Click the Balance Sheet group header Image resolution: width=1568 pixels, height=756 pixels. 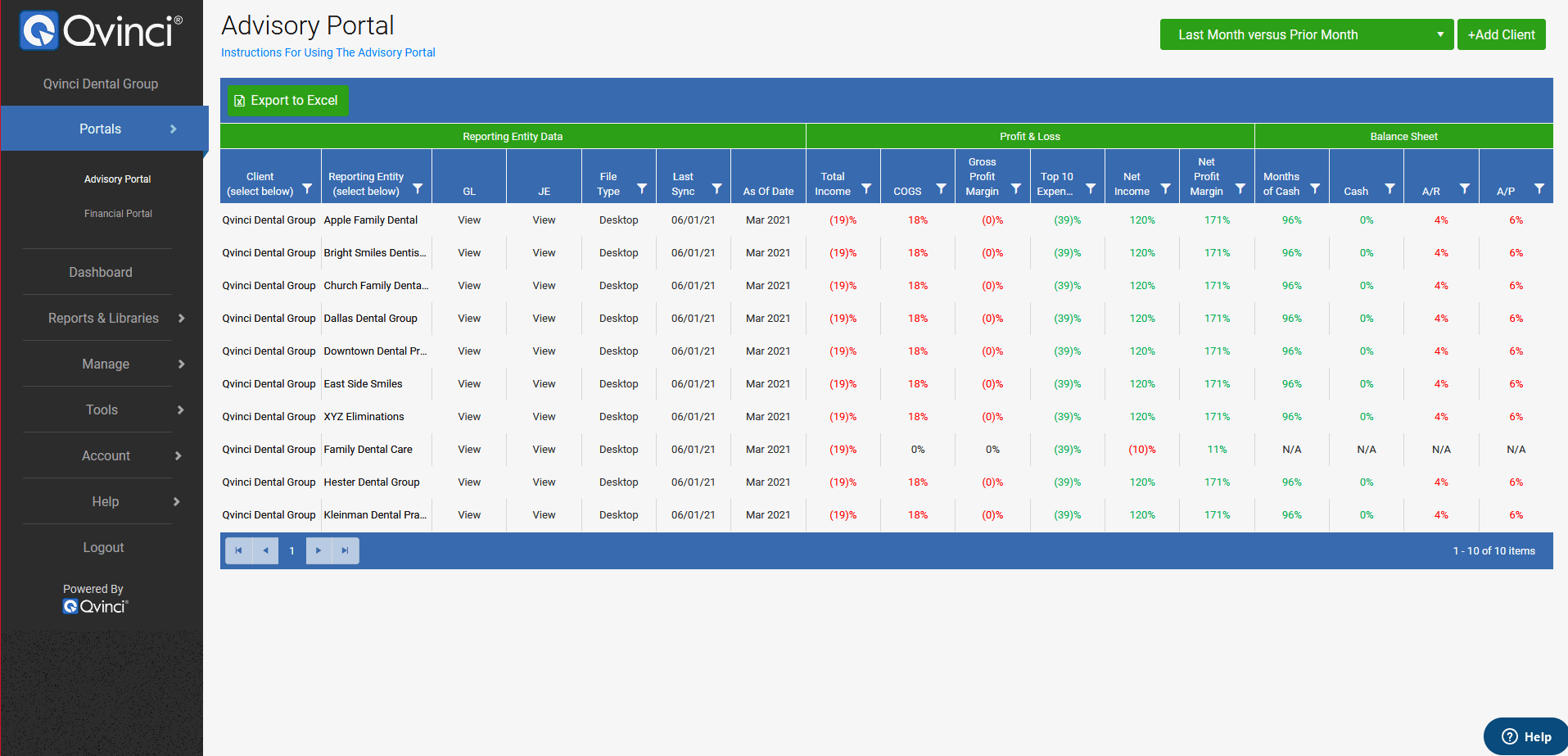1403,136
